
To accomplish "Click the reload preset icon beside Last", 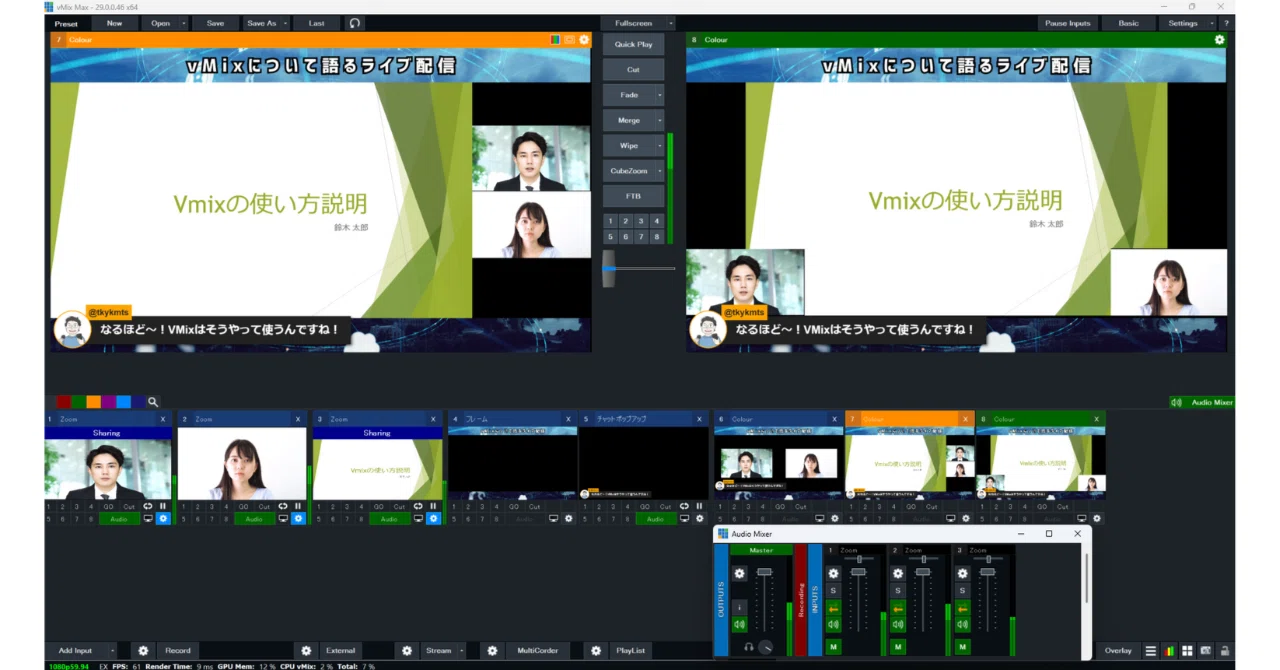I will 355,23.
